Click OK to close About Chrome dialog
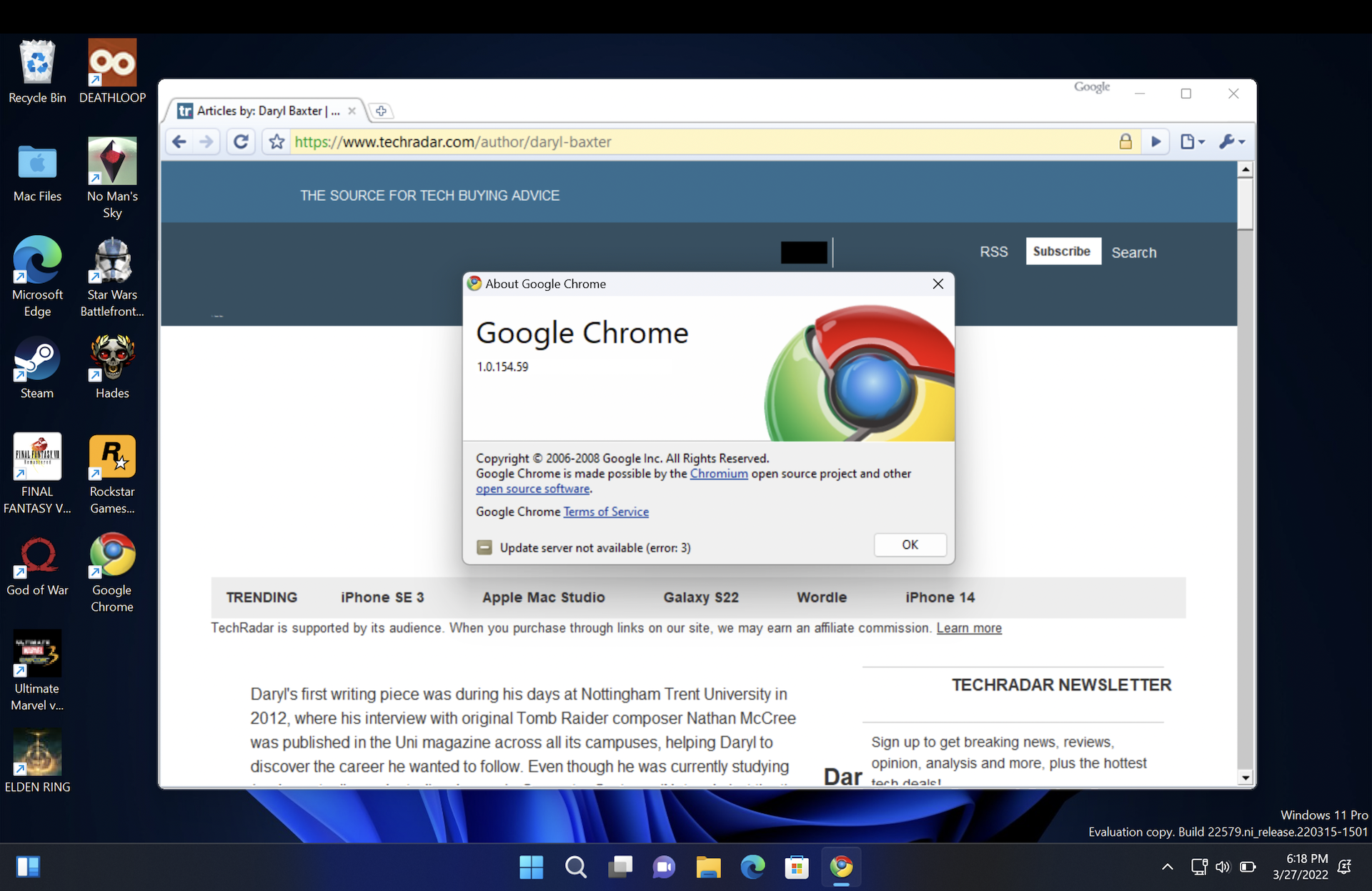1372x891 pixels. 907,544
